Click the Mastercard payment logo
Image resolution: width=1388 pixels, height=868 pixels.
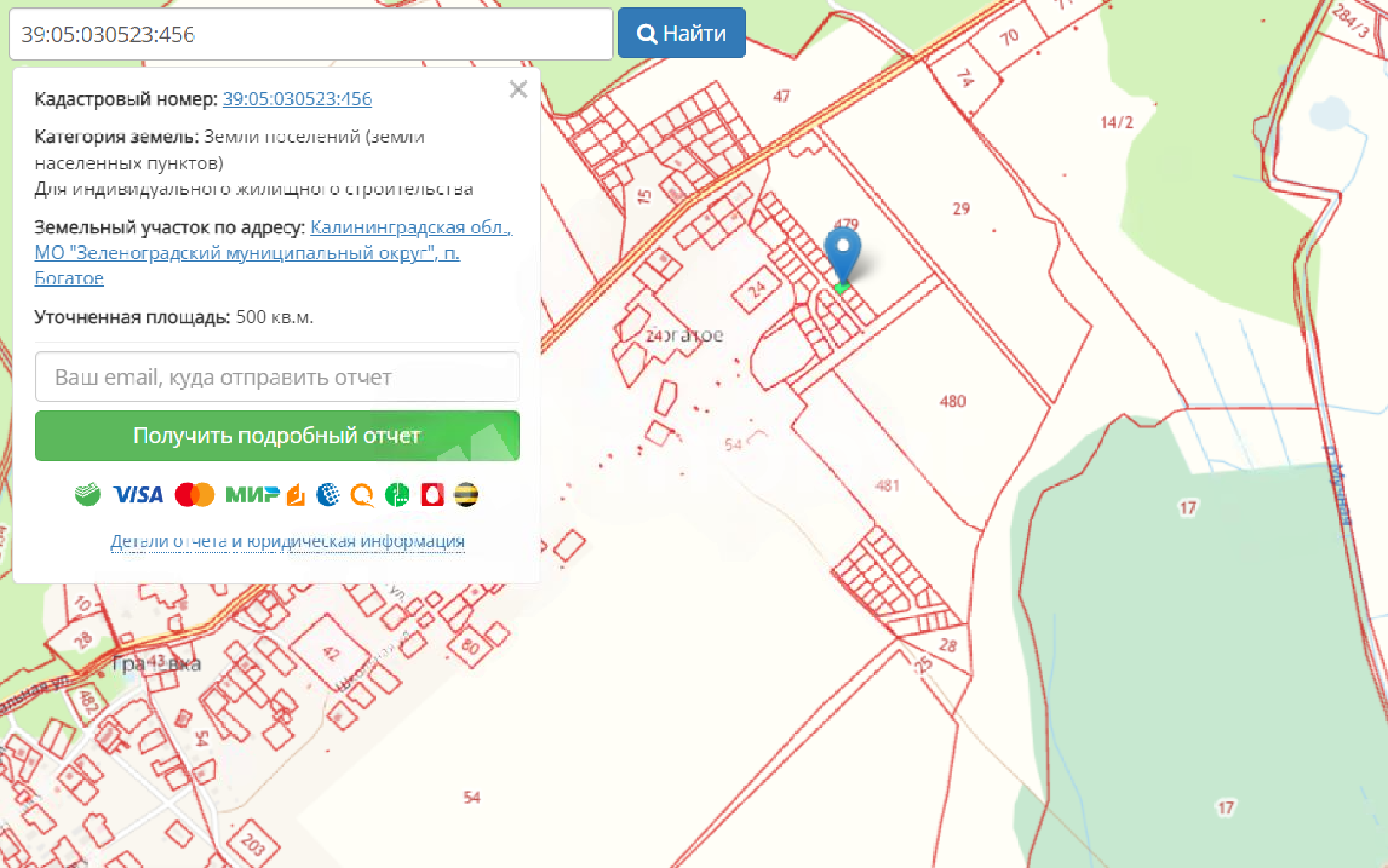click(194, 494)
